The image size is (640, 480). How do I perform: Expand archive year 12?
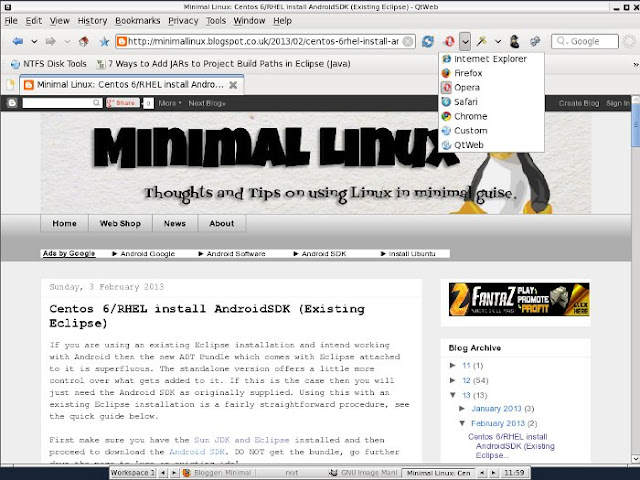pyautogui.click(x=453, y=380)
